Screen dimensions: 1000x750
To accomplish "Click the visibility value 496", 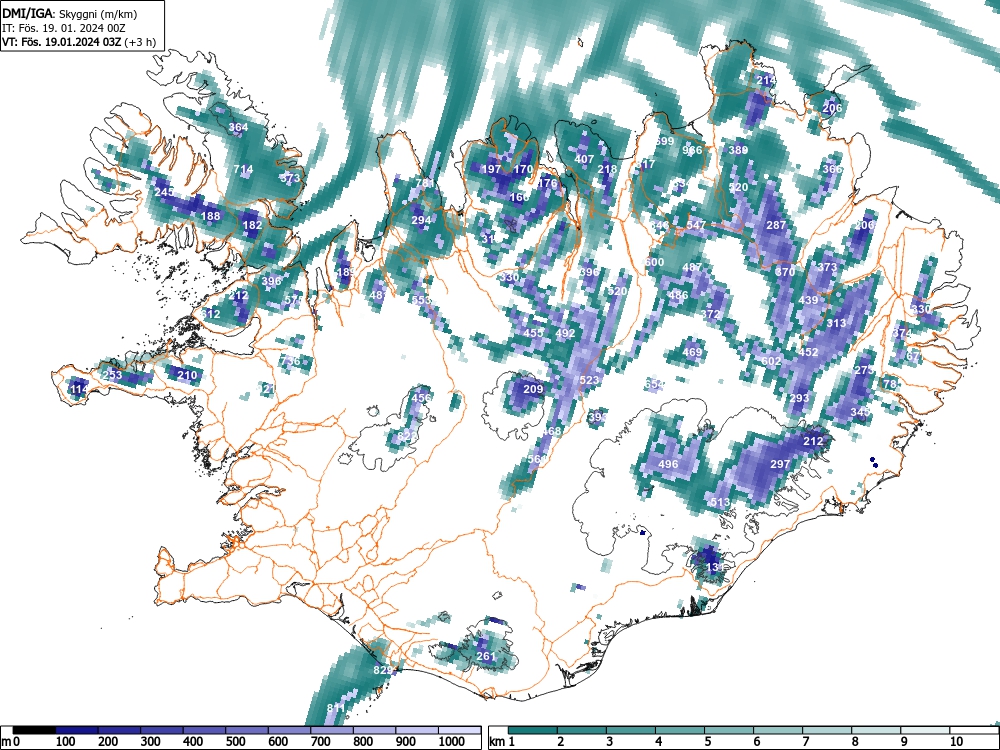I will pos(668,464).
